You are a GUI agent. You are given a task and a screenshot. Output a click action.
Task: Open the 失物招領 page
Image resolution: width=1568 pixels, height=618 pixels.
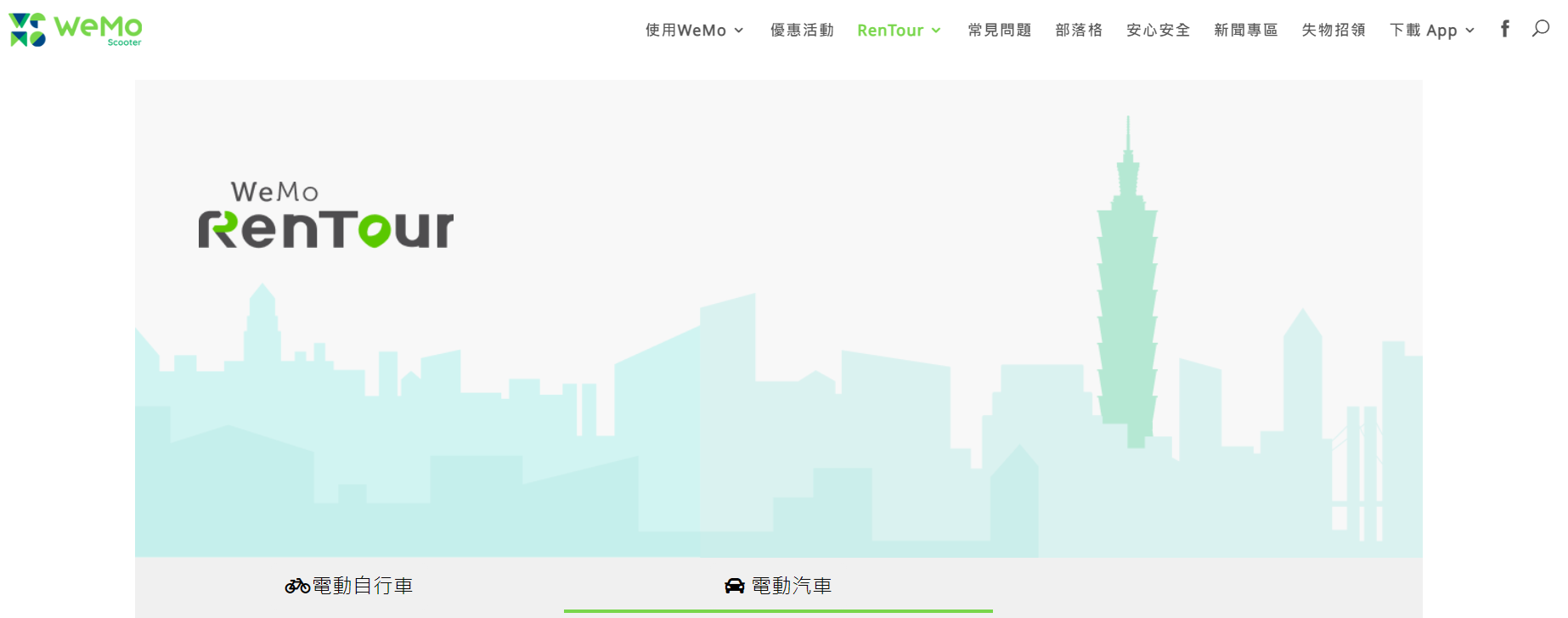point(1334,31)
